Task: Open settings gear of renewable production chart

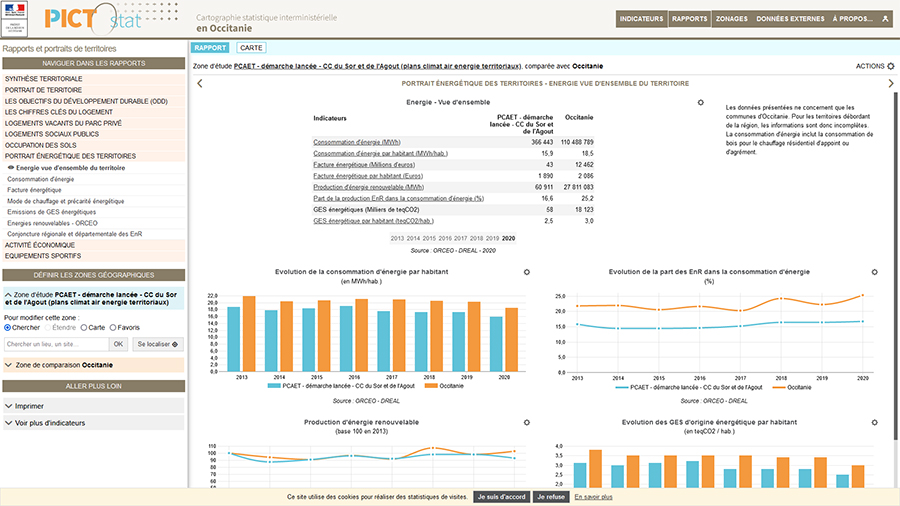Action: tap(526, 423)
